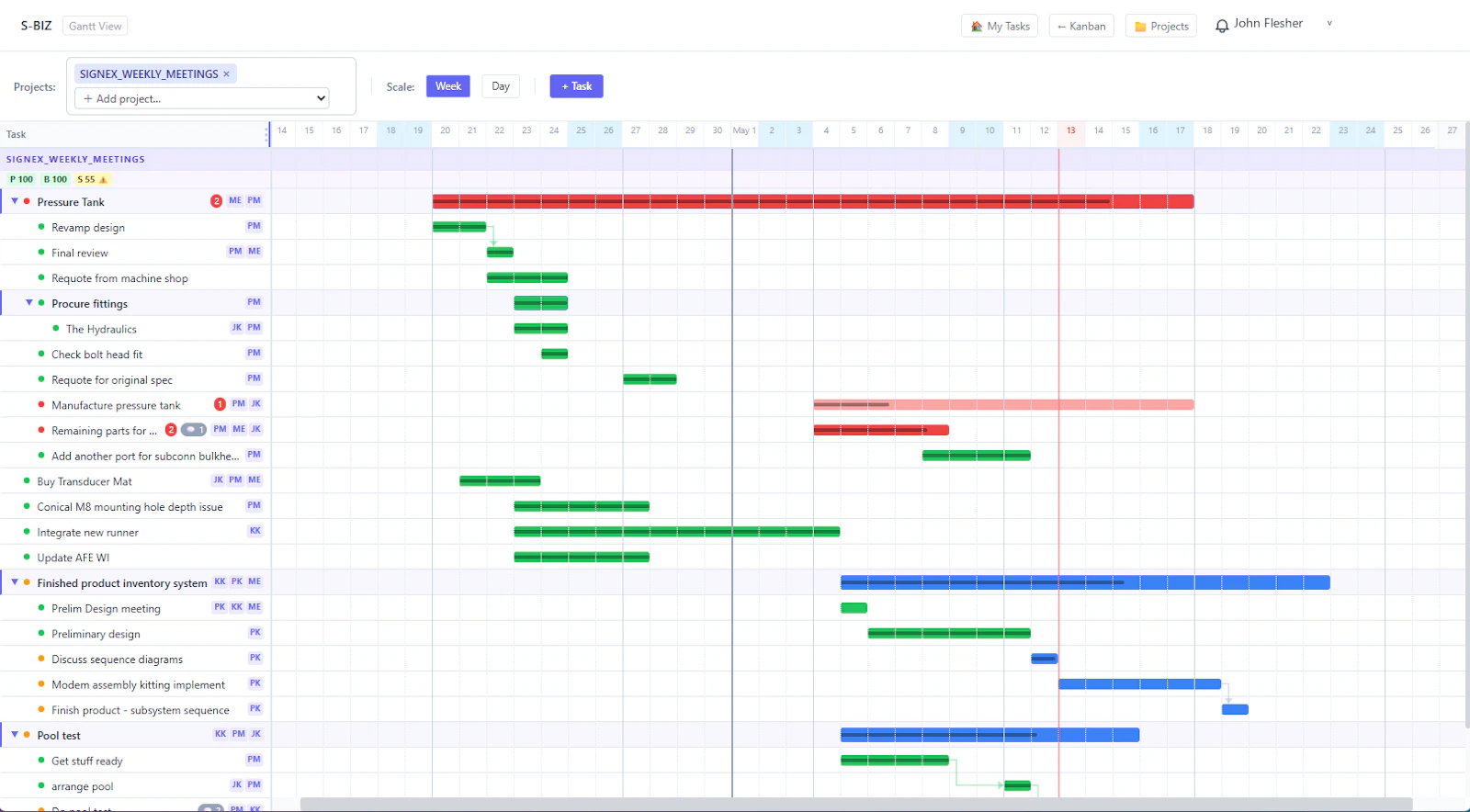
Task: Click the red Pressure Tank Gantt bar
Action: tap(813, 201)
